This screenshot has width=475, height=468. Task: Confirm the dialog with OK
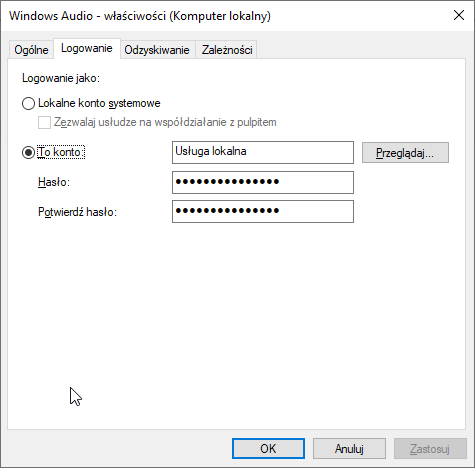(x=268, y=449)
